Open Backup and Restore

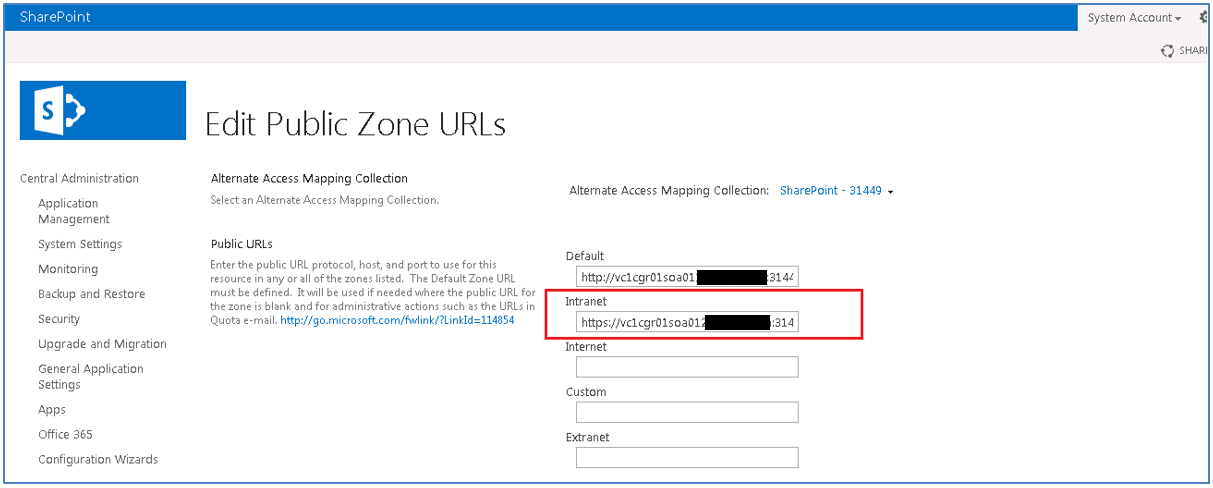click(91, 294)
